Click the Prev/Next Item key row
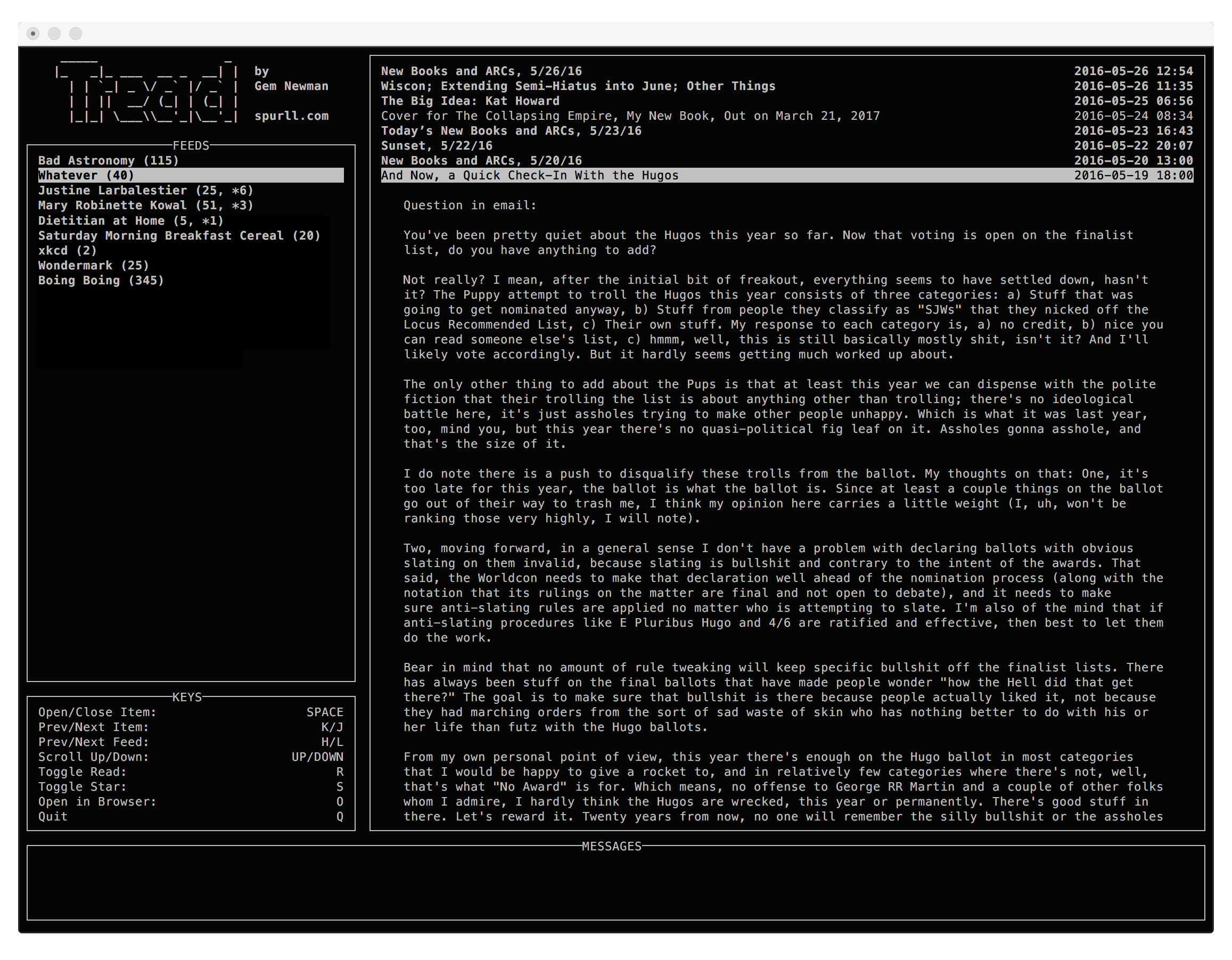 (191, 727)
